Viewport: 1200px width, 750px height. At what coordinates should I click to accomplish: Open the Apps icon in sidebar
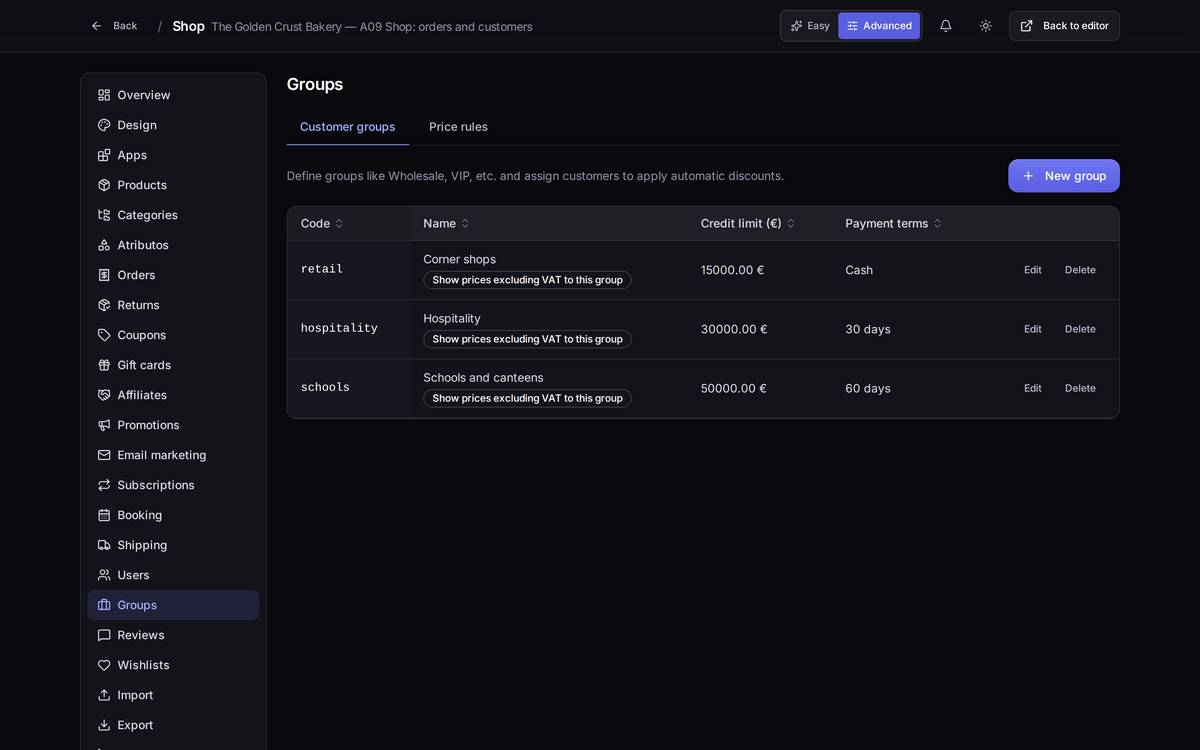pyautogui.click(x=104, y=155)
